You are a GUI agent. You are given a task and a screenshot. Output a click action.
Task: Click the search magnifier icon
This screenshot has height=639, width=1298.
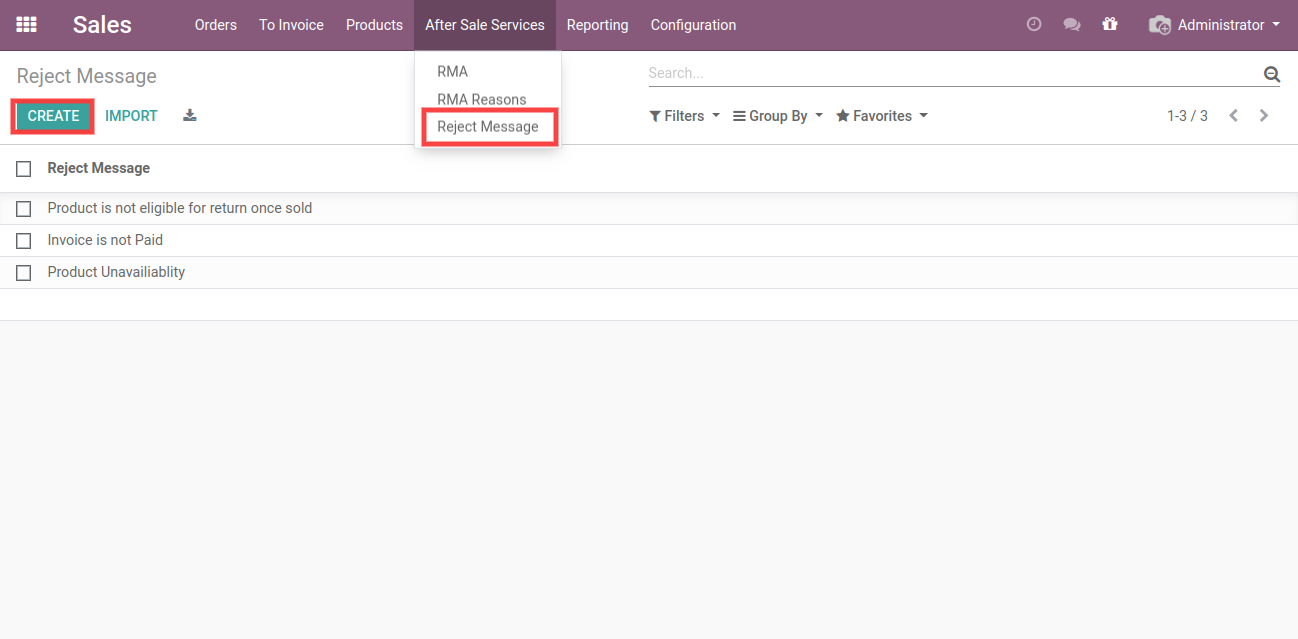click(1271, 73)
